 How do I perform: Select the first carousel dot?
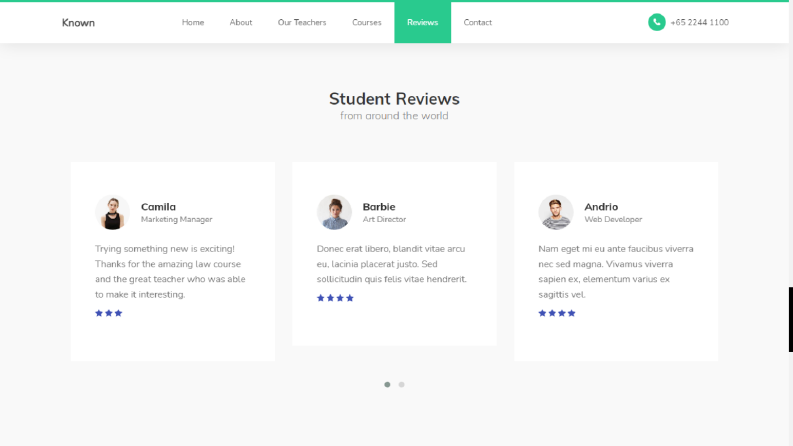point(387,385)
